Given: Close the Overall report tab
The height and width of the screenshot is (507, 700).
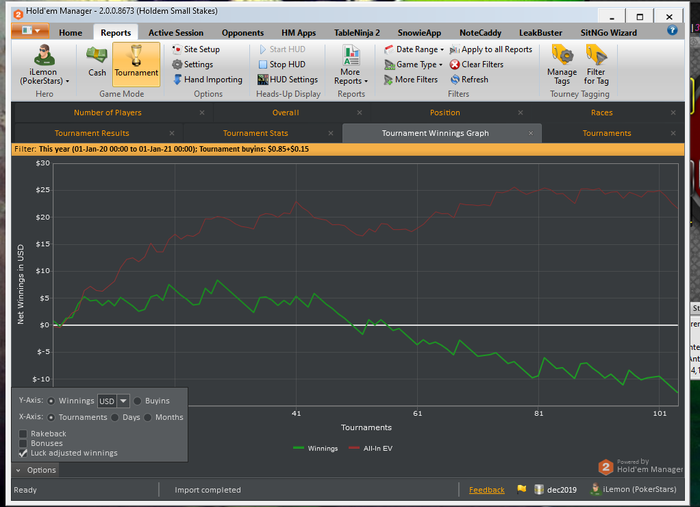Looking at the screenshot, I should (359, 112).
